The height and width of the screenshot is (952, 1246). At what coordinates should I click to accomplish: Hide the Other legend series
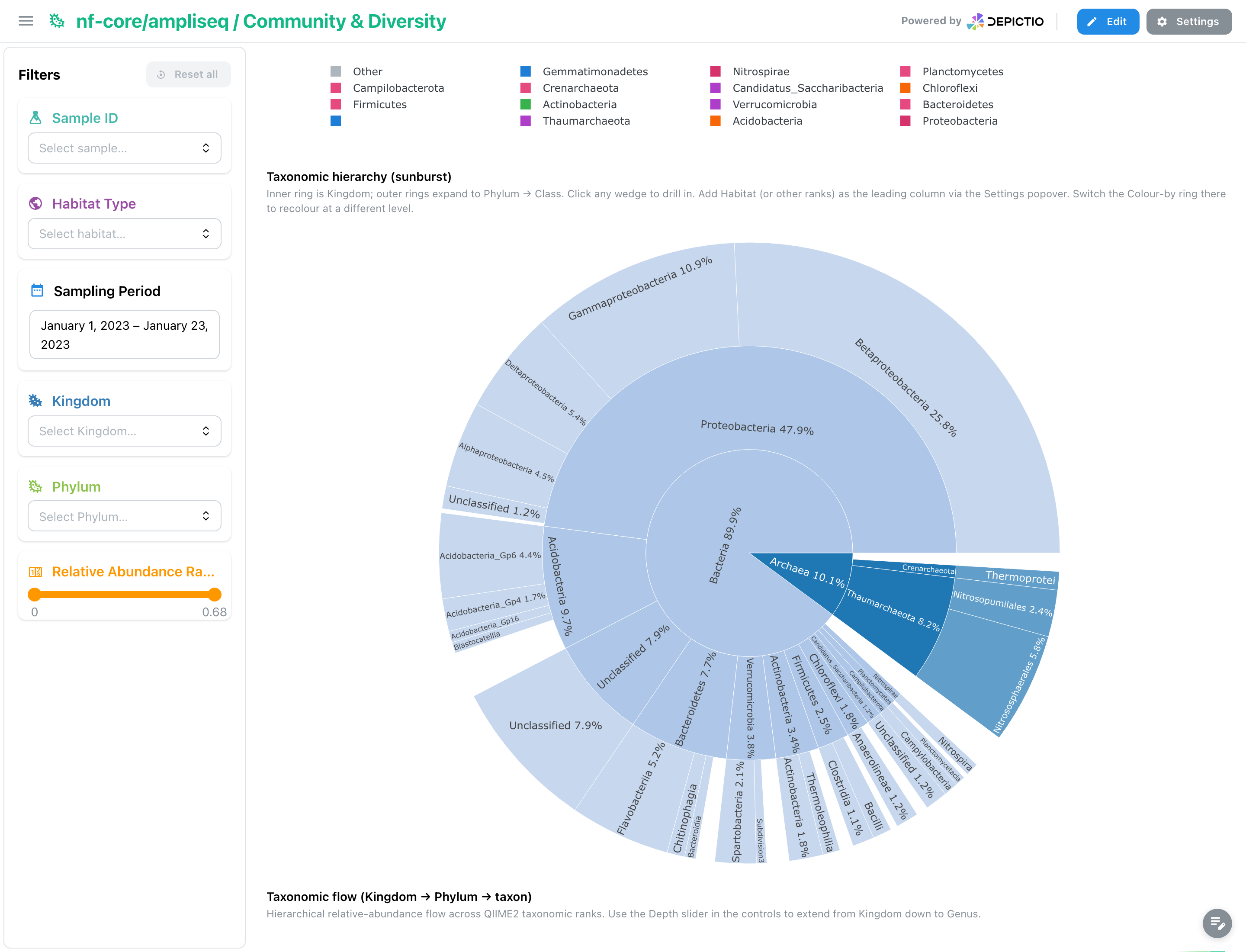(x=356, y=71)
